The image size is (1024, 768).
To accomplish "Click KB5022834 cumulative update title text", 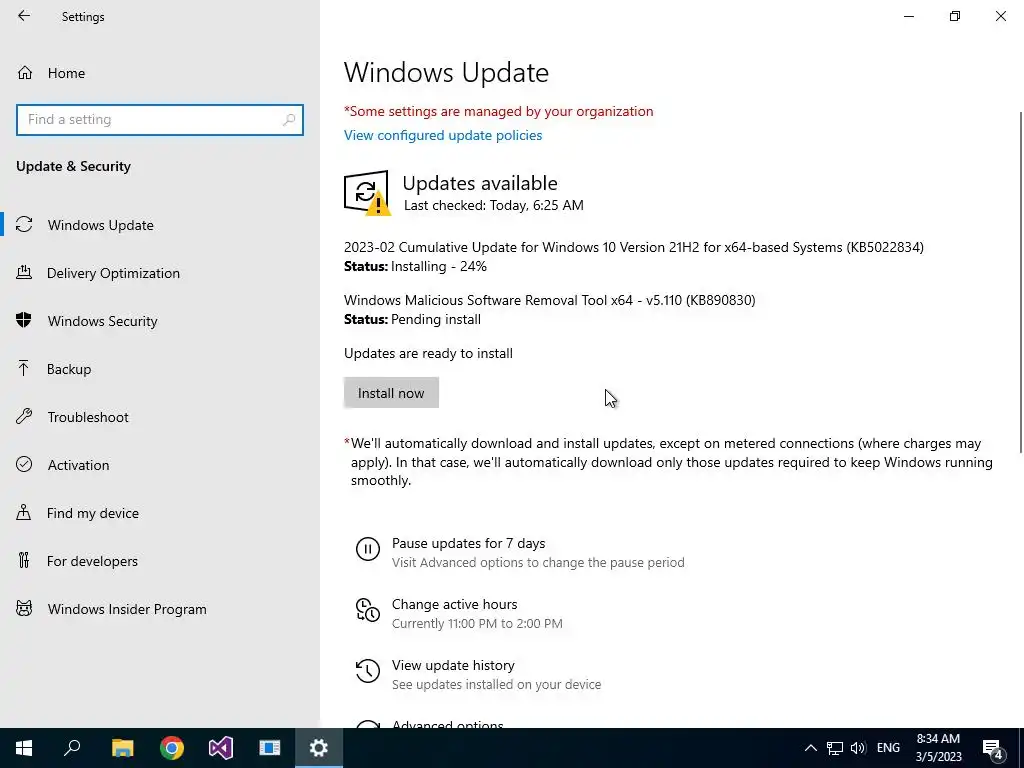I will pyautogui.click(x=633, y=248).
